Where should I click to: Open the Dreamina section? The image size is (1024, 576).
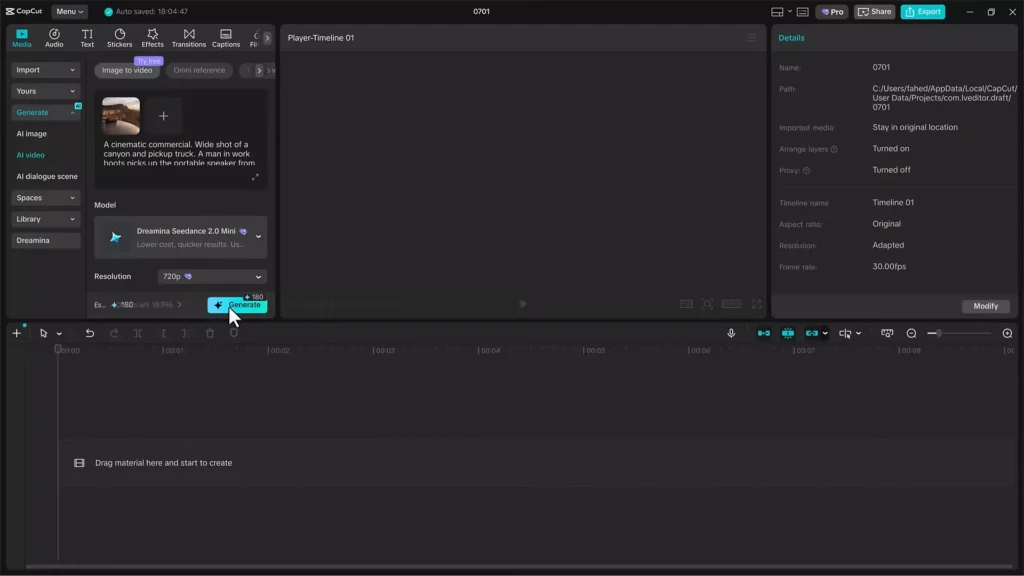click(45, 240)
